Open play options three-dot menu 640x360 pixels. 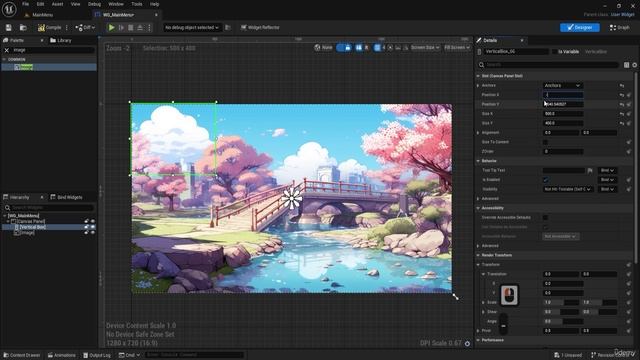pos(149,27)
